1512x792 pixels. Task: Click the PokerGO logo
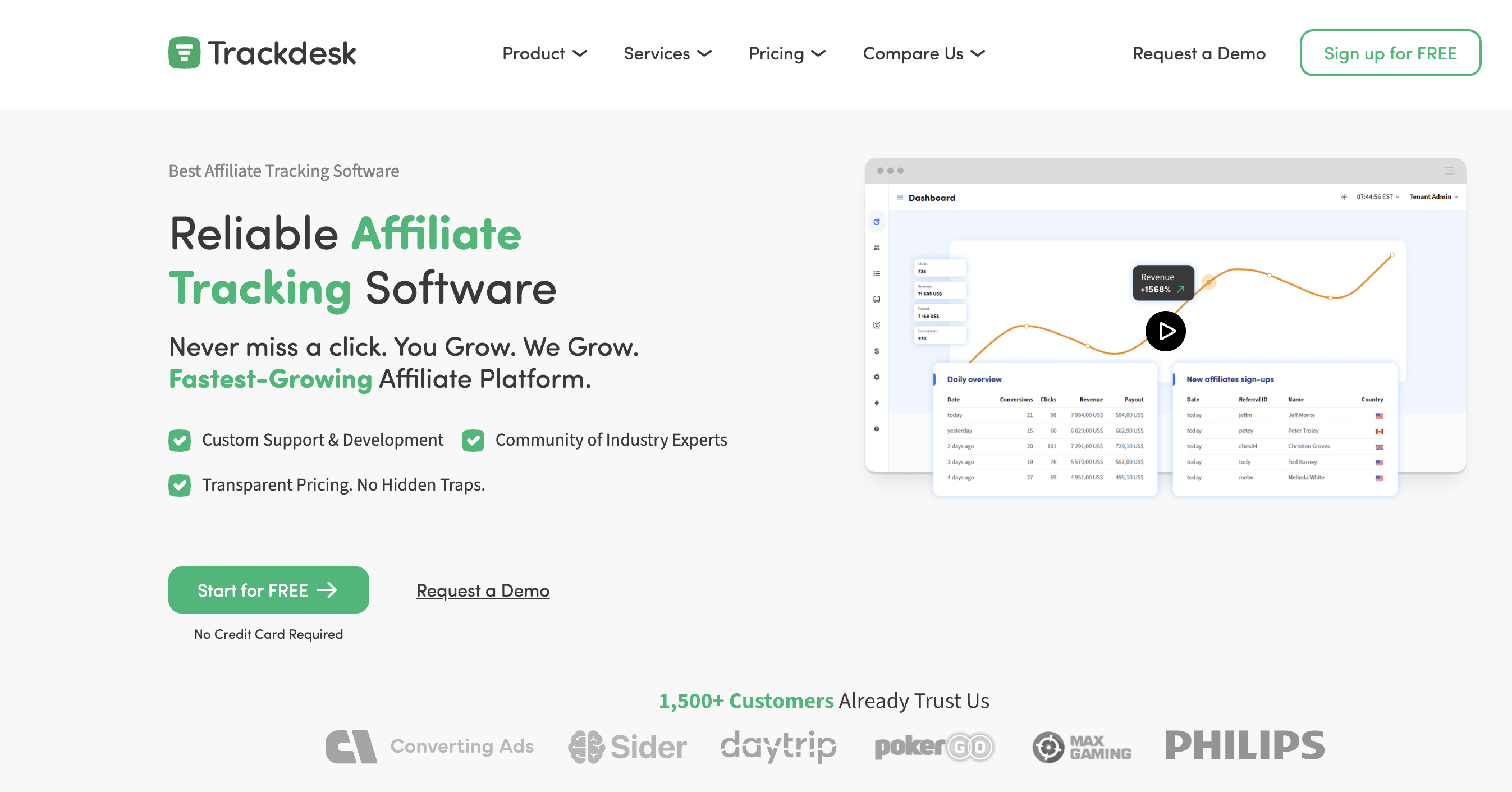tap(934, 747)
